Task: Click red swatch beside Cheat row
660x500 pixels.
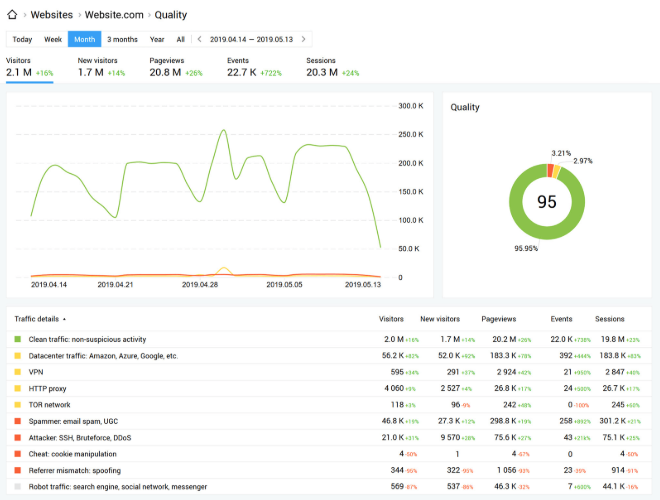Action: tap(18, 454)
